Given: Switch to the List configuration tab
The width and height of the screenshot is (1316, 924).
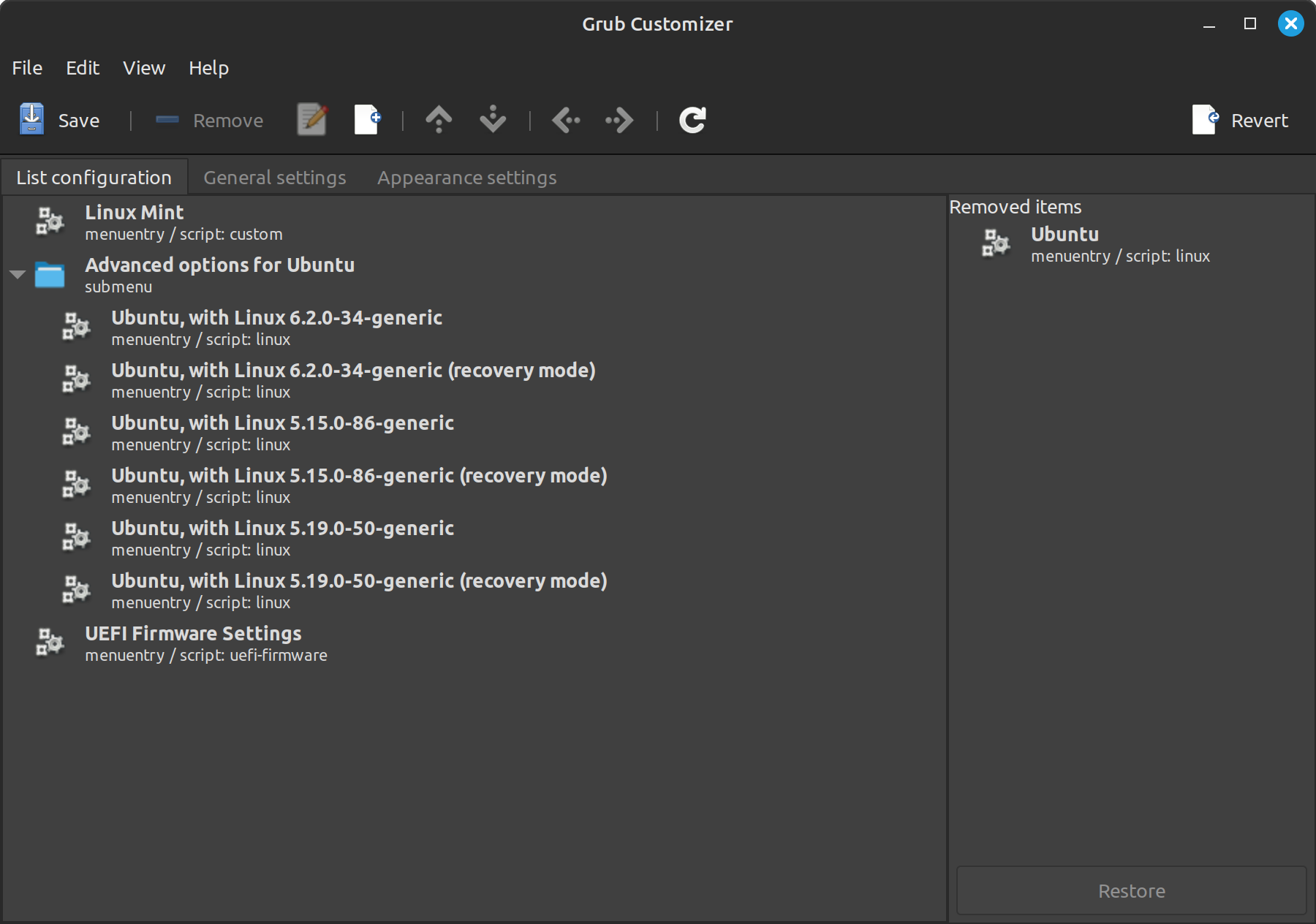Looking at the screenshot, I should 94,178.
